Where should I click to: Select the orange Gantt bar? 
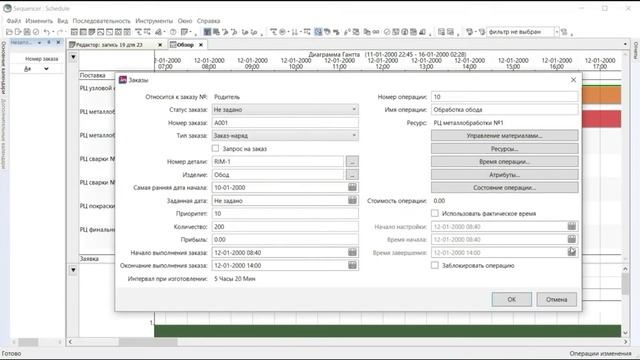click(x=602, y=95)
